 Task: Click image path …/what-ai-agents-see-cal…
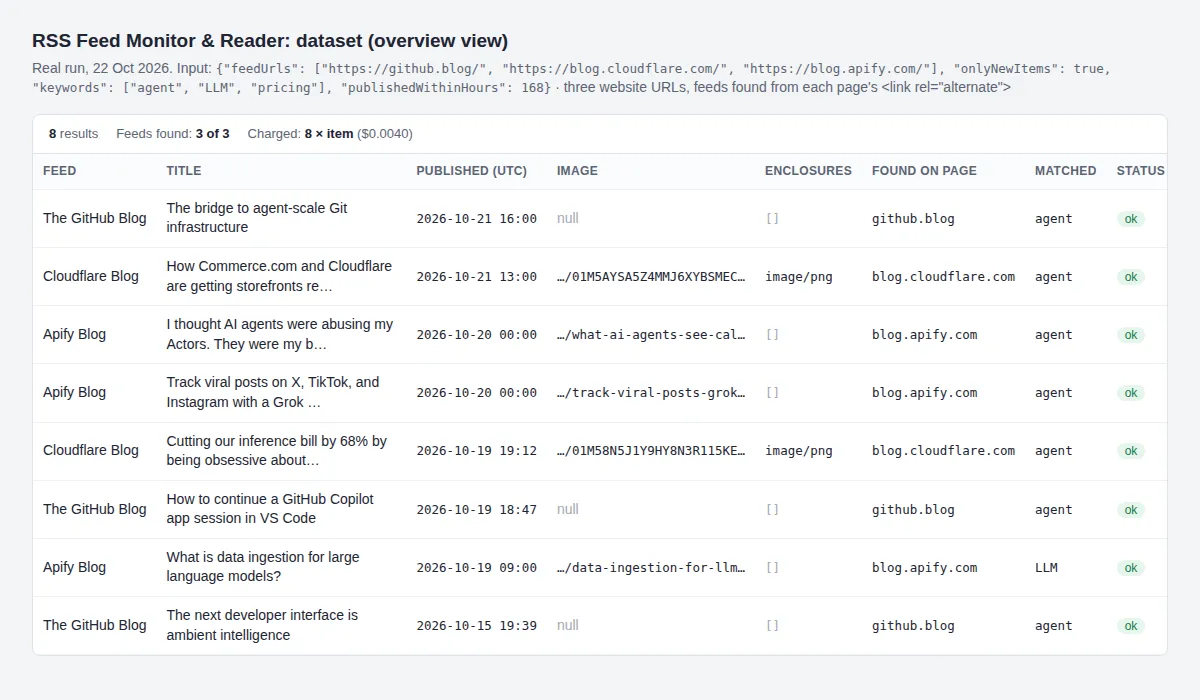pyautogui.click(x=651, y=335)
